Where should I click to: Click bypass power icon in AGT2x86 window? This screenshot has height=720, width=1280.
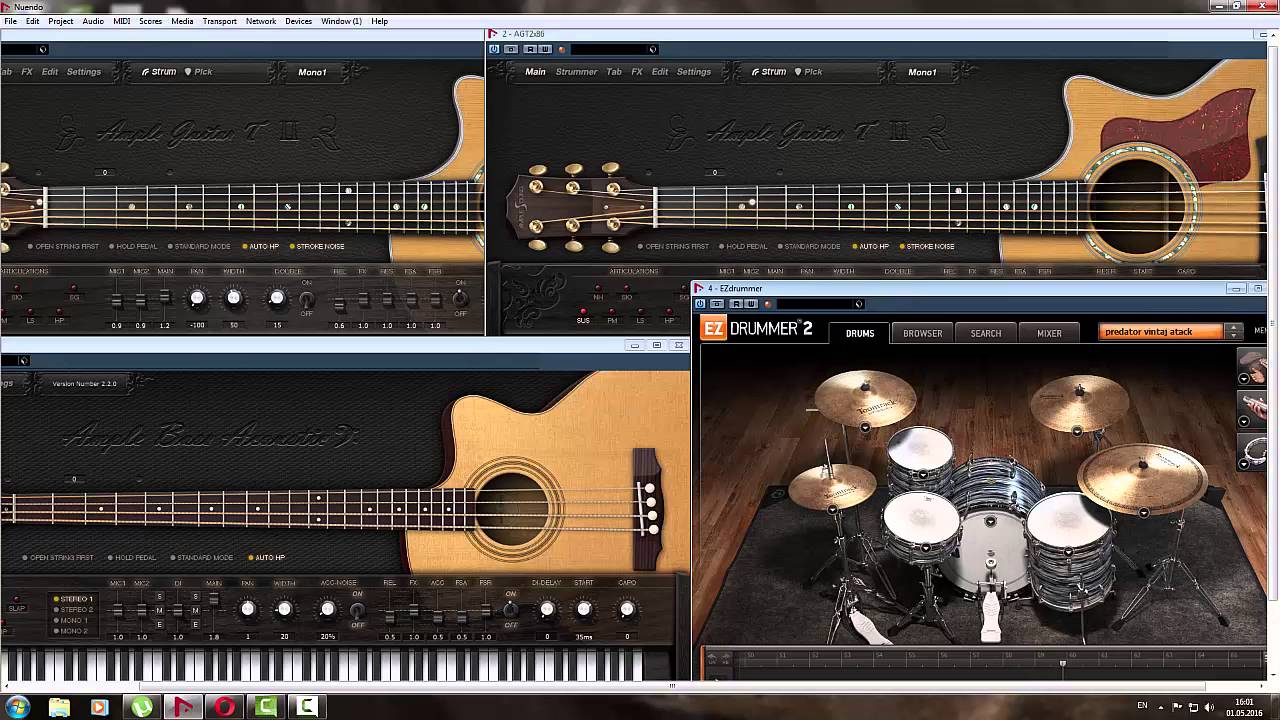[x=494, y=49]
